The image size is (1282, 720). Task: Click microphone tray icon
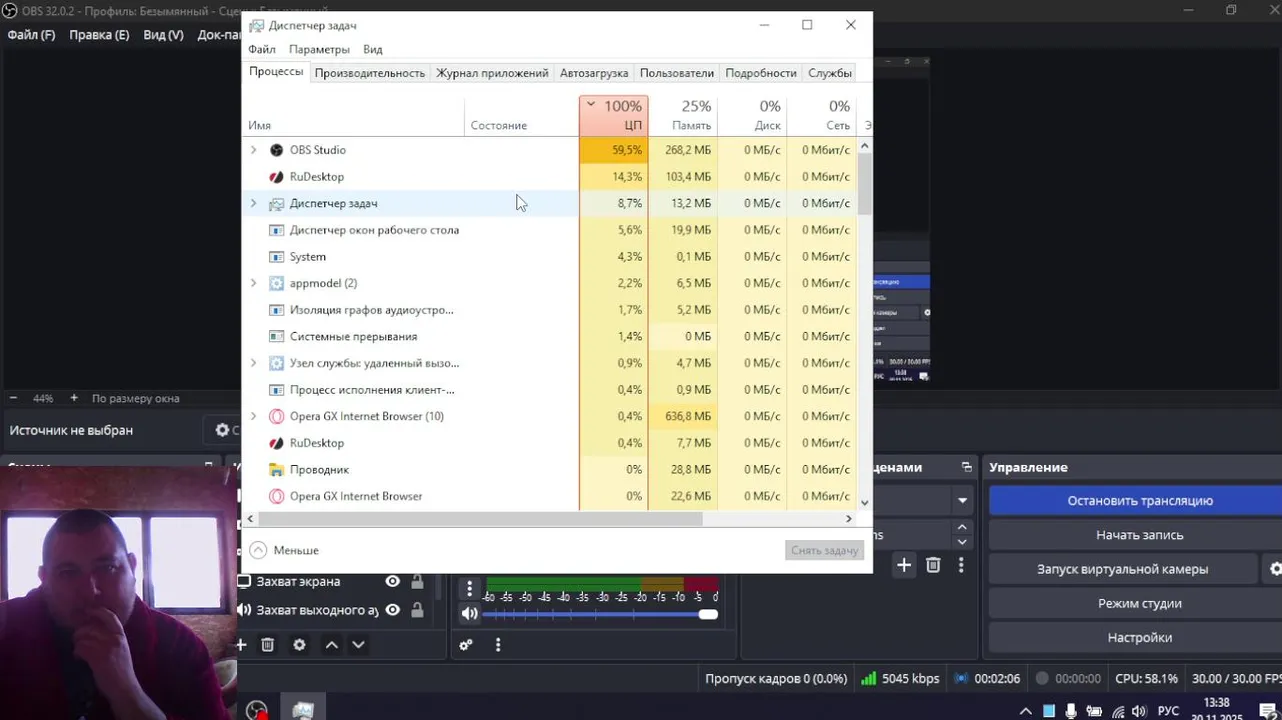point(1071,711)
